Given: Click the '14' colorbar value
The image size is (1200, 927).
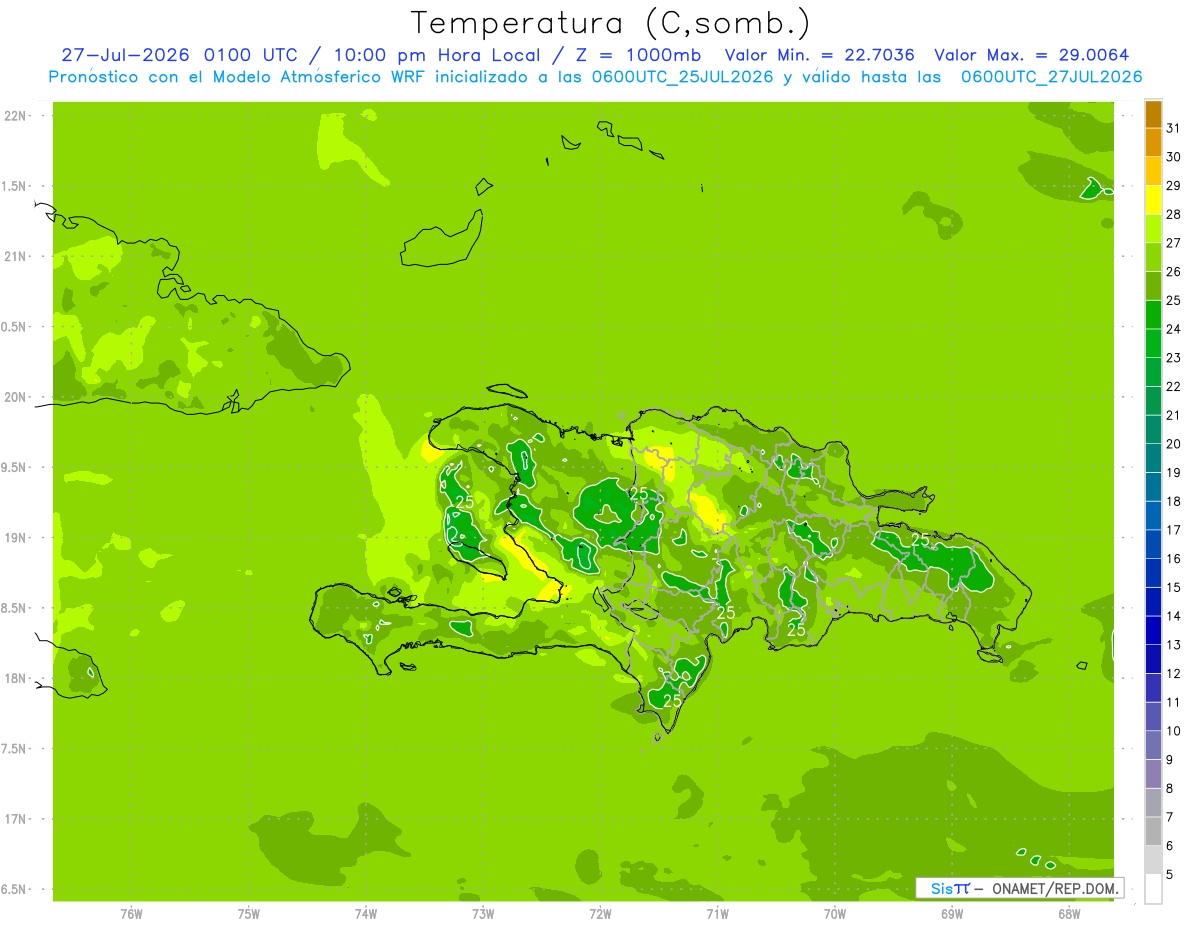Looking at the screenshot, I should pos(1173,616).
